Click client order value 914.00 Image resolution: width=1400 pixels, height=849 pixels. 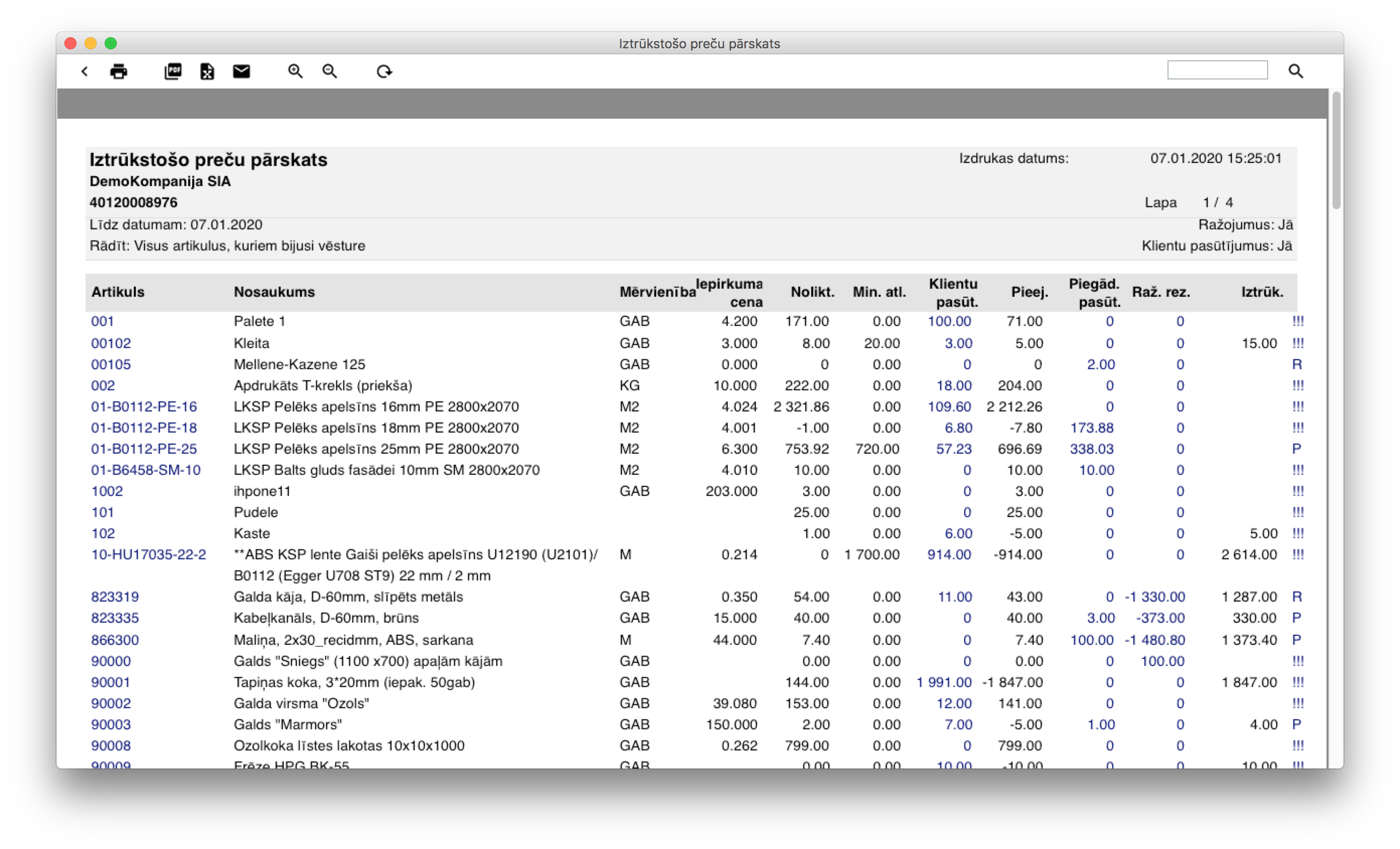pos(950,554)
